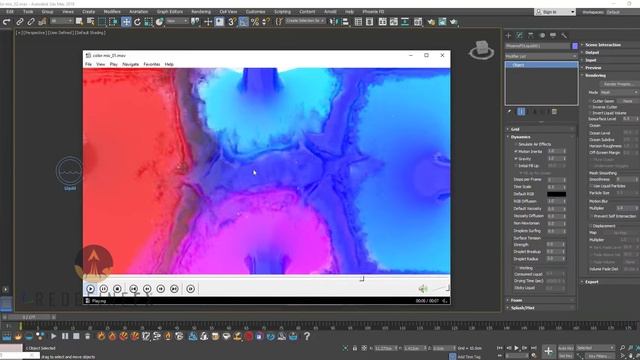
Task: Toggle the Inverse Cutter checkbox
Action: (x=590, y=107)
